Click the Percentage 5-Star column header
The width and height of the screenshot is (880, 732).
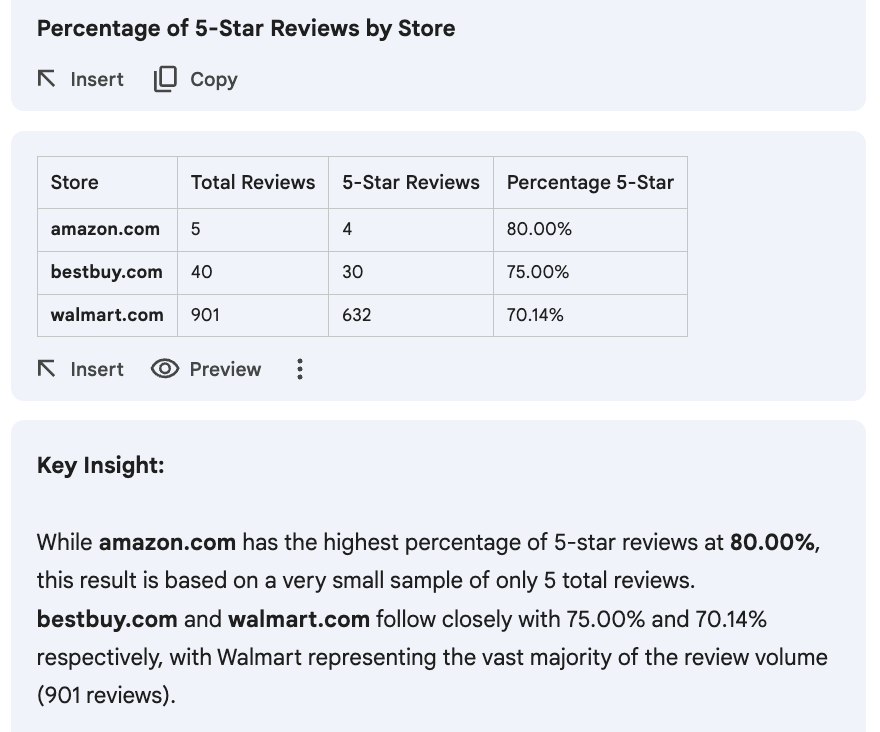pos(590,182)
